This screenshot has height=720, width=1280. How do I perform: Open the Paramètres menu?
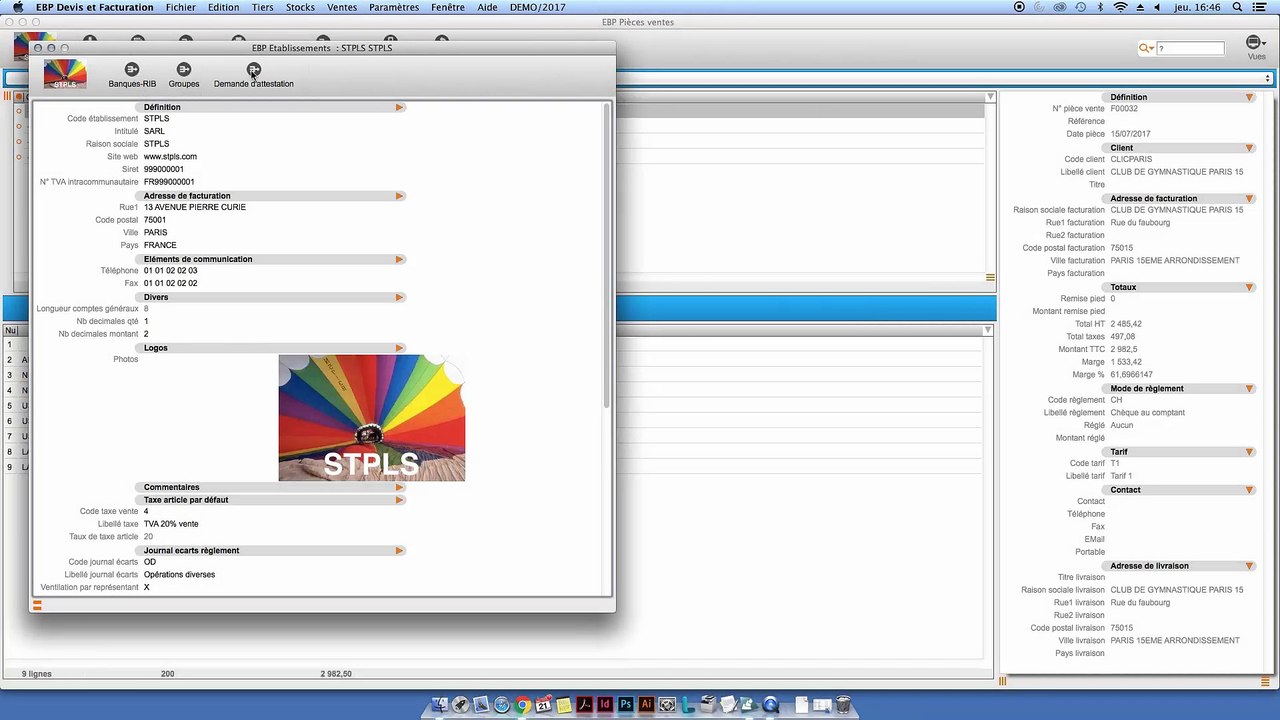click(394, 7)
